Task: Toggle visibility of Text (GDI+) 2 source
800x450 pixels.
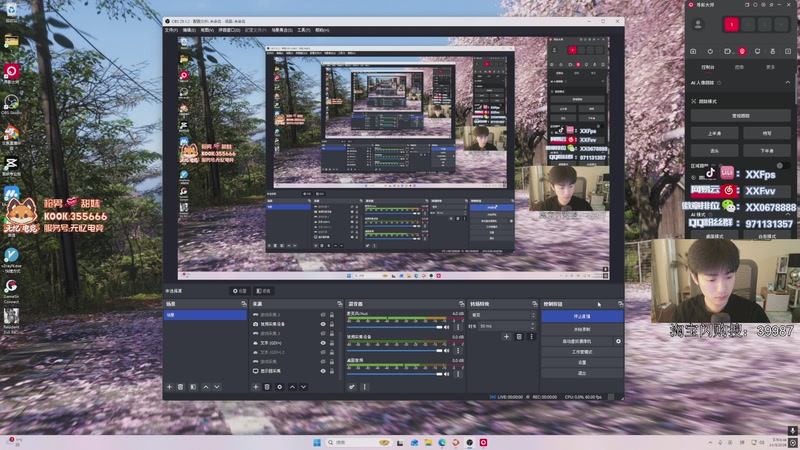Action: [x=323, y=352]
